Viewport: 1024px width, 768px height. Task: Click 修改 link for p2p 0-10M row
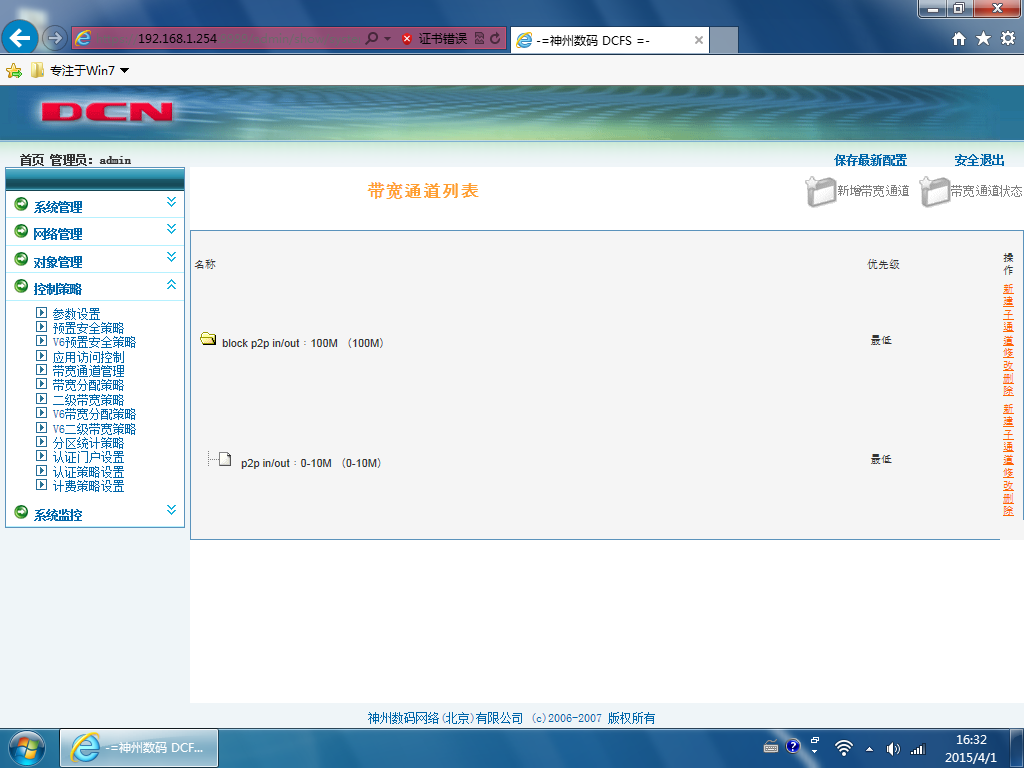(1008, 479)
